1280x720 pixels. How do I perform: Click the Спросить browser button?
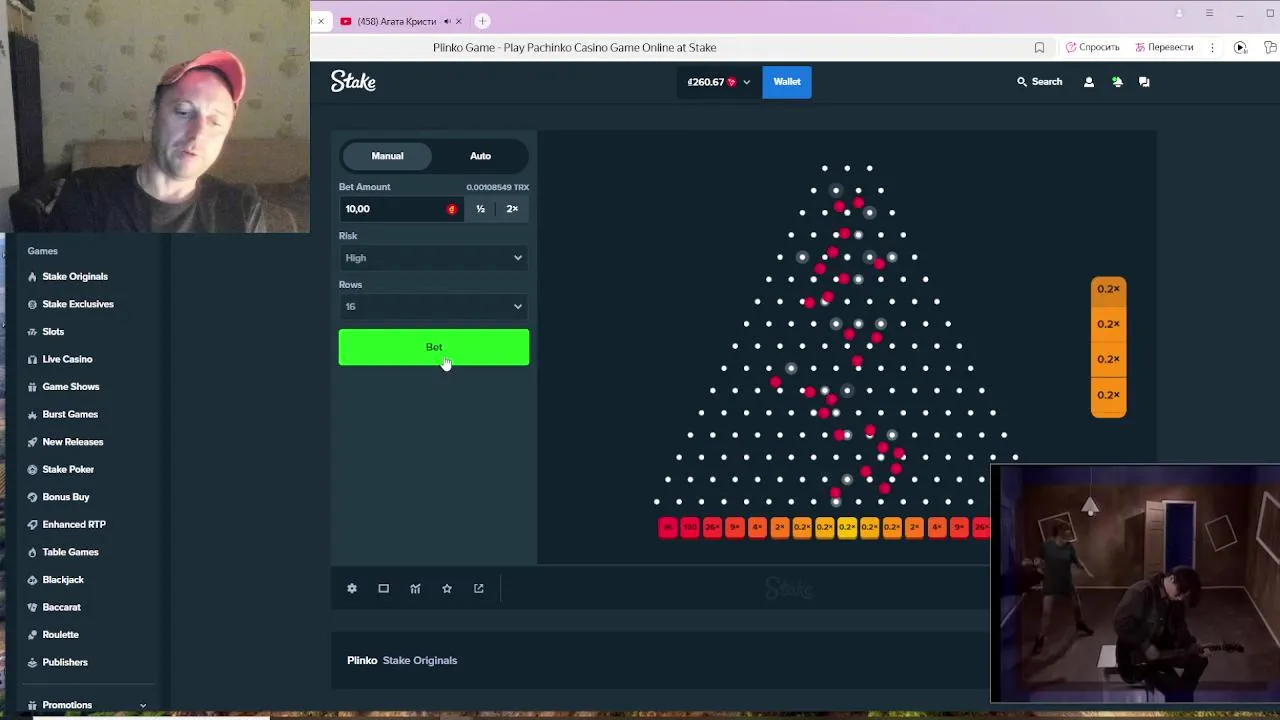[1092, 47]
